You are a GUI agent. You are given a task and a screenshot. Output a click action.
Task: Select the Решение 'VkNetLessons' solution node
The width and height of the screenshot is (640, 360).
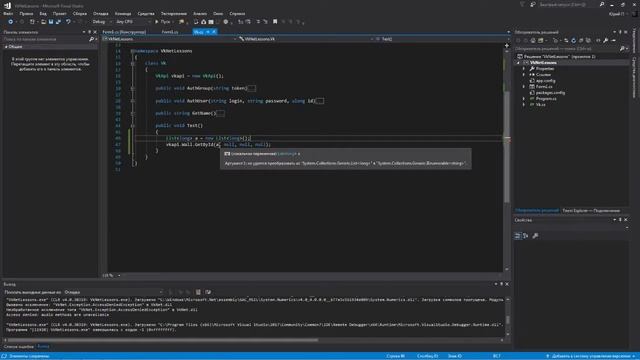[557, 57]
